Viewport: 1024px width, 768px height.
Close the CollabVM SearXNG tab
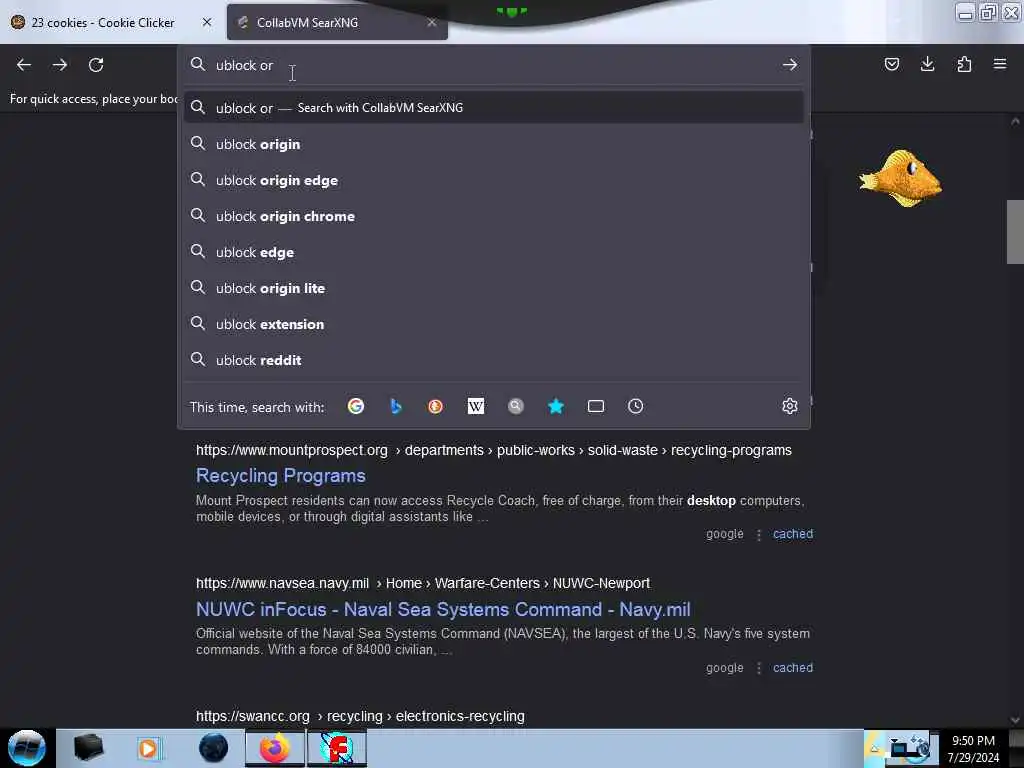[x=432, y=22]
